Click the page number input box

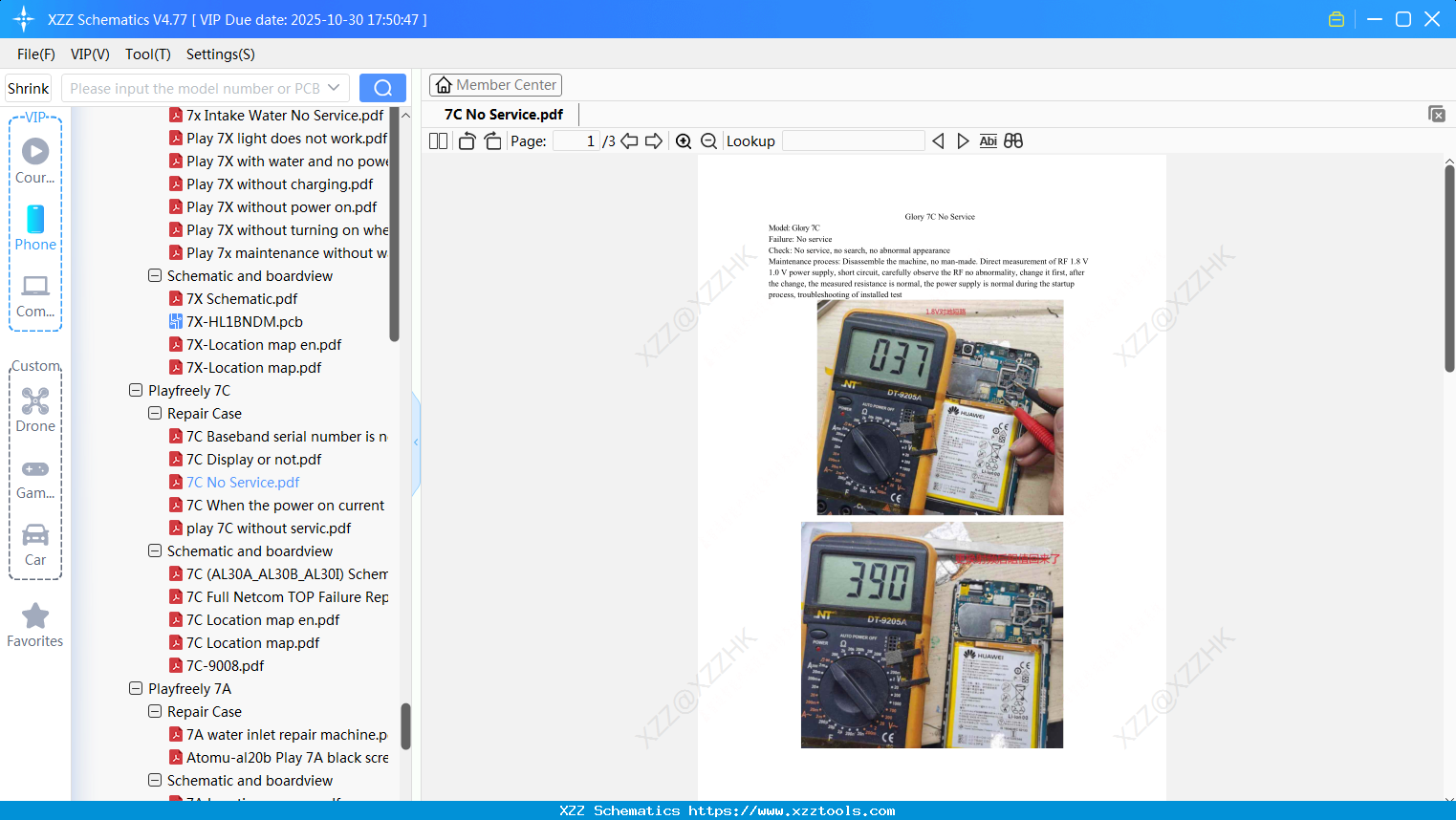576,141
